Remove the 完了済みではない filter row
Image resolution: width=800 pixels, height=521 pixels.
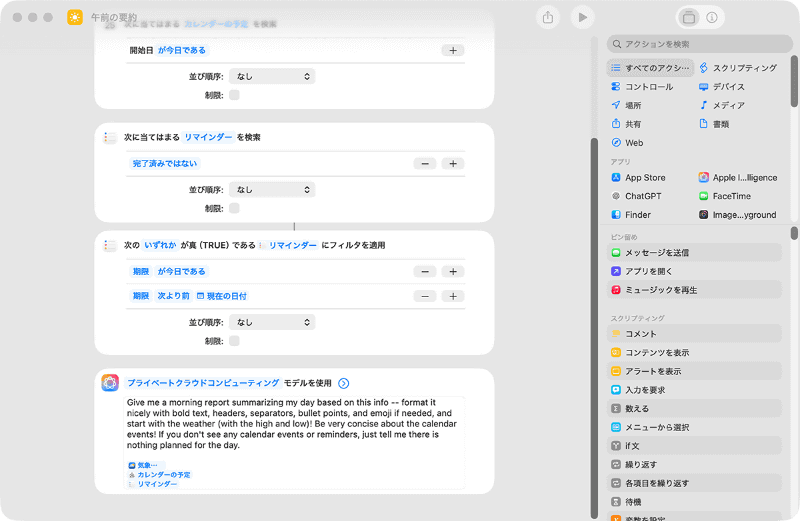pyautogui.click(x=424, y=163)
